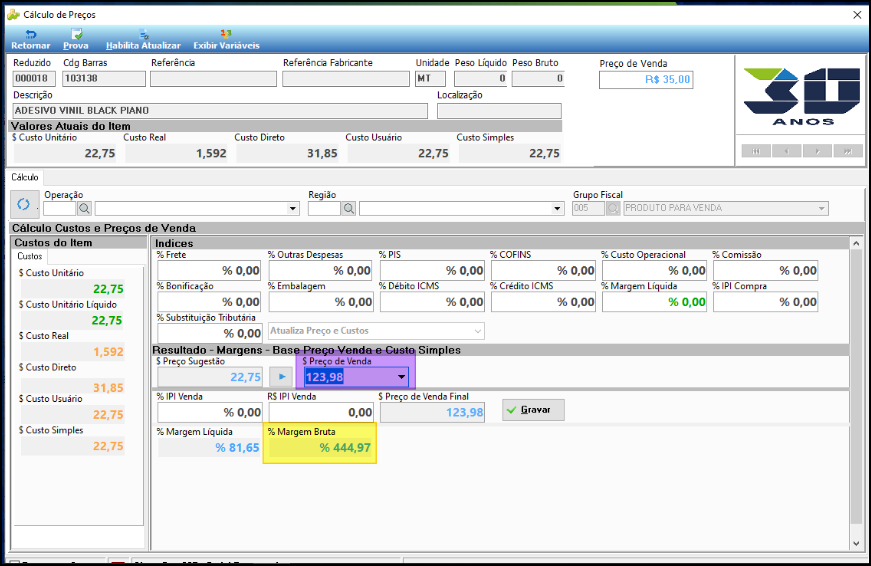The image size is (871, 566).
Task: Click the 30 Anos logo image
Action: [x=802, y=96]
